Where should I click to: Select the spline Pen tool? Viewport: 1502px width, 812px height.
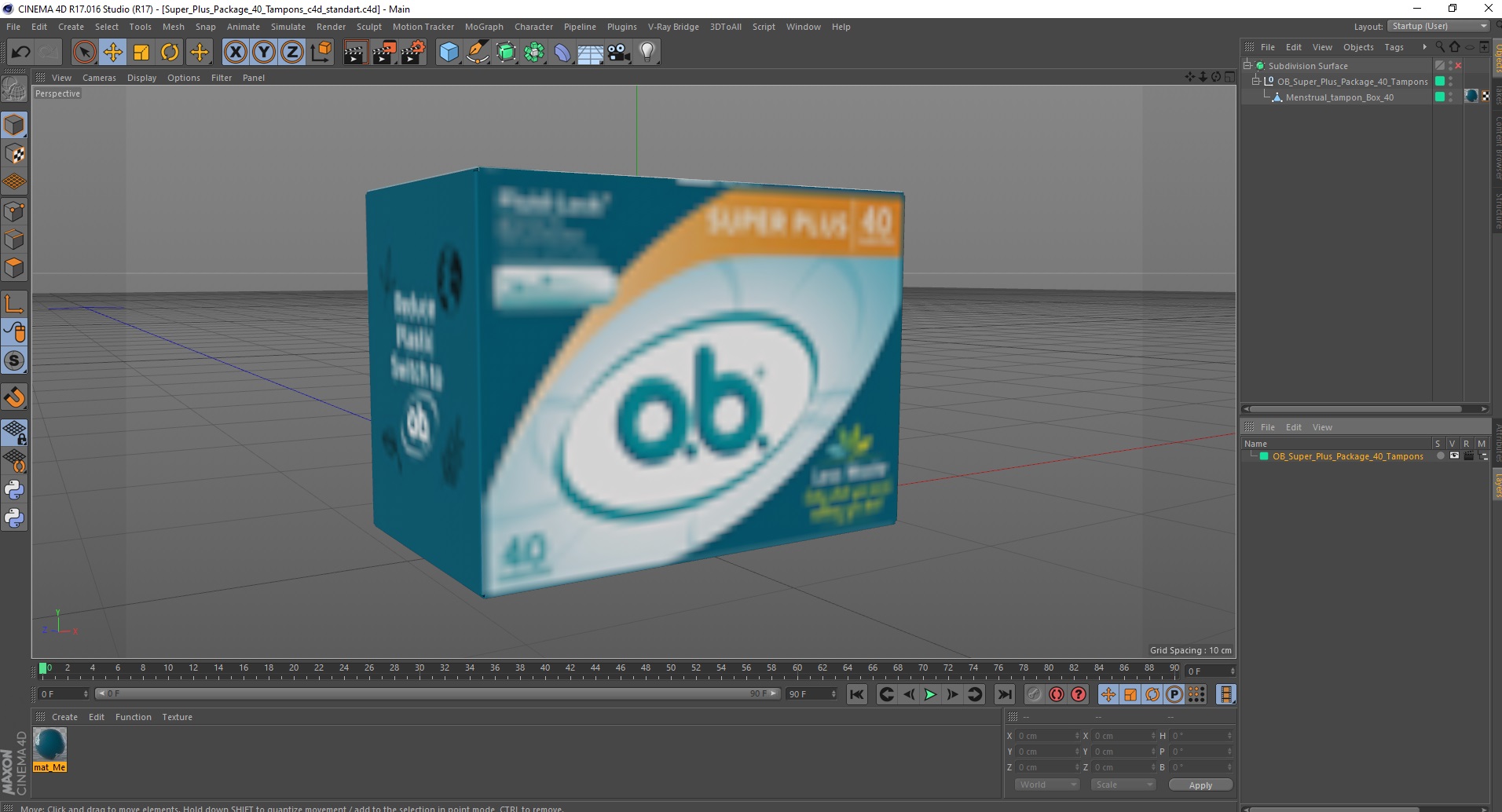click(x=478, y=53)
